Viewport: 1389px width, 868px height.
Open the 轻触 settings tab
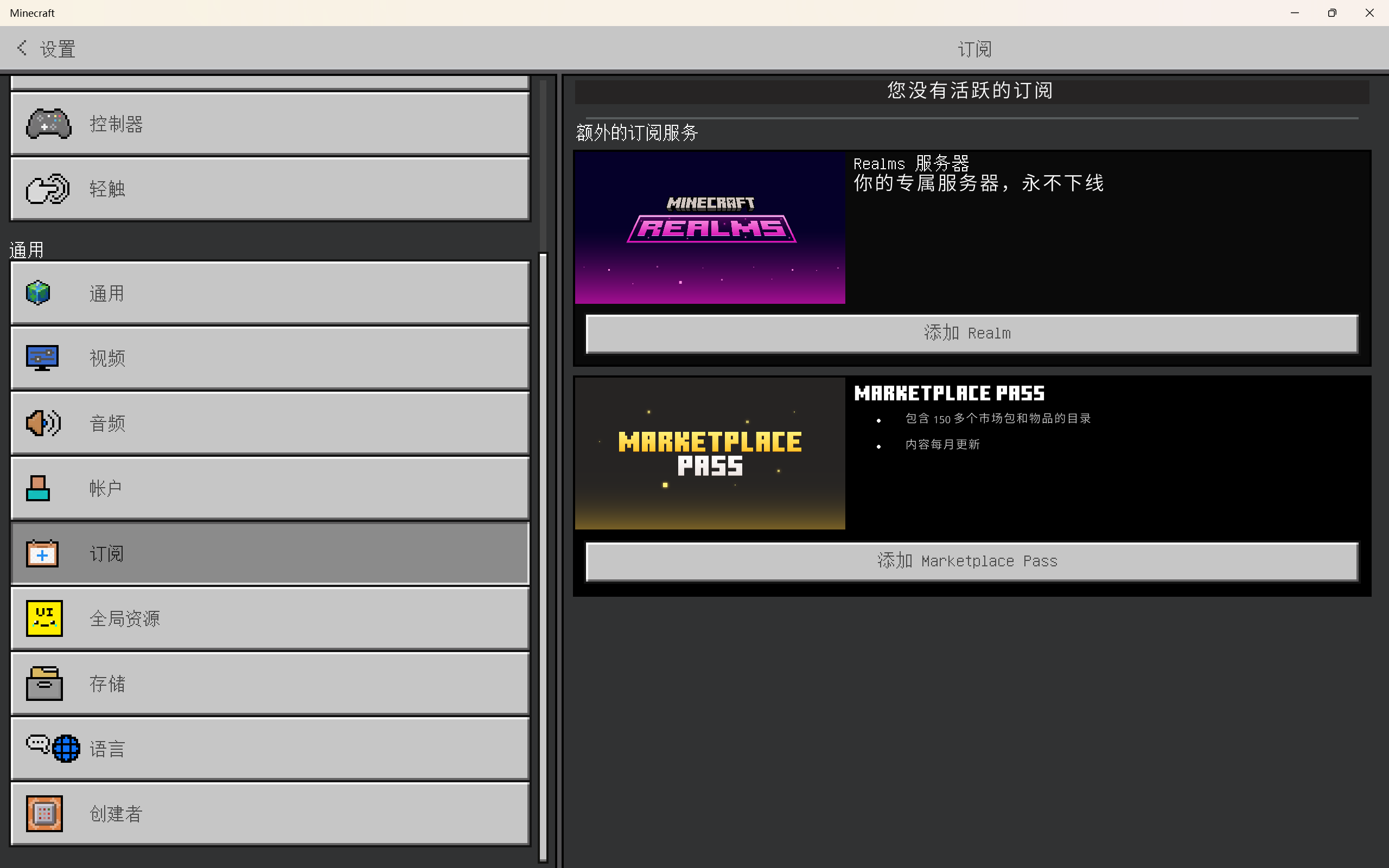[x=270, y=188]
